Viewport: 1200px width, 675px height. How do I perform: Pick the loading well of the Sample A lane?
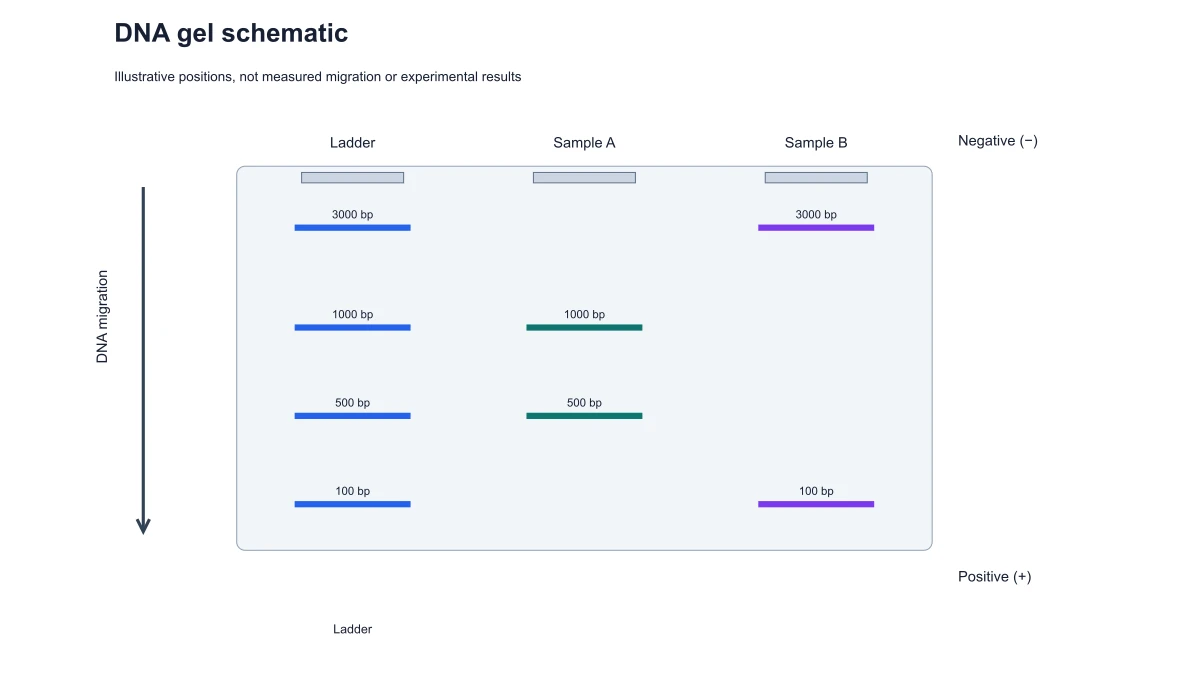(584, 178)
